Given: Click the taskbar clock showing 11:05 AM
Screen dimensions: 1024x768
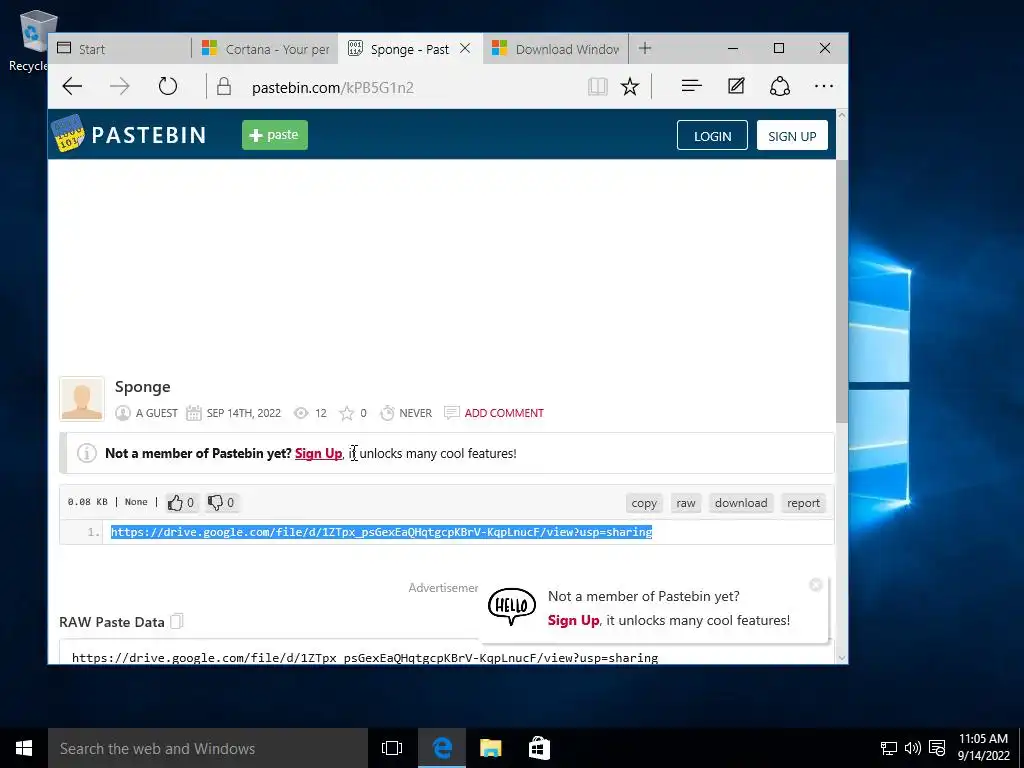Looking at the screenshot, I should pos(984,747).
